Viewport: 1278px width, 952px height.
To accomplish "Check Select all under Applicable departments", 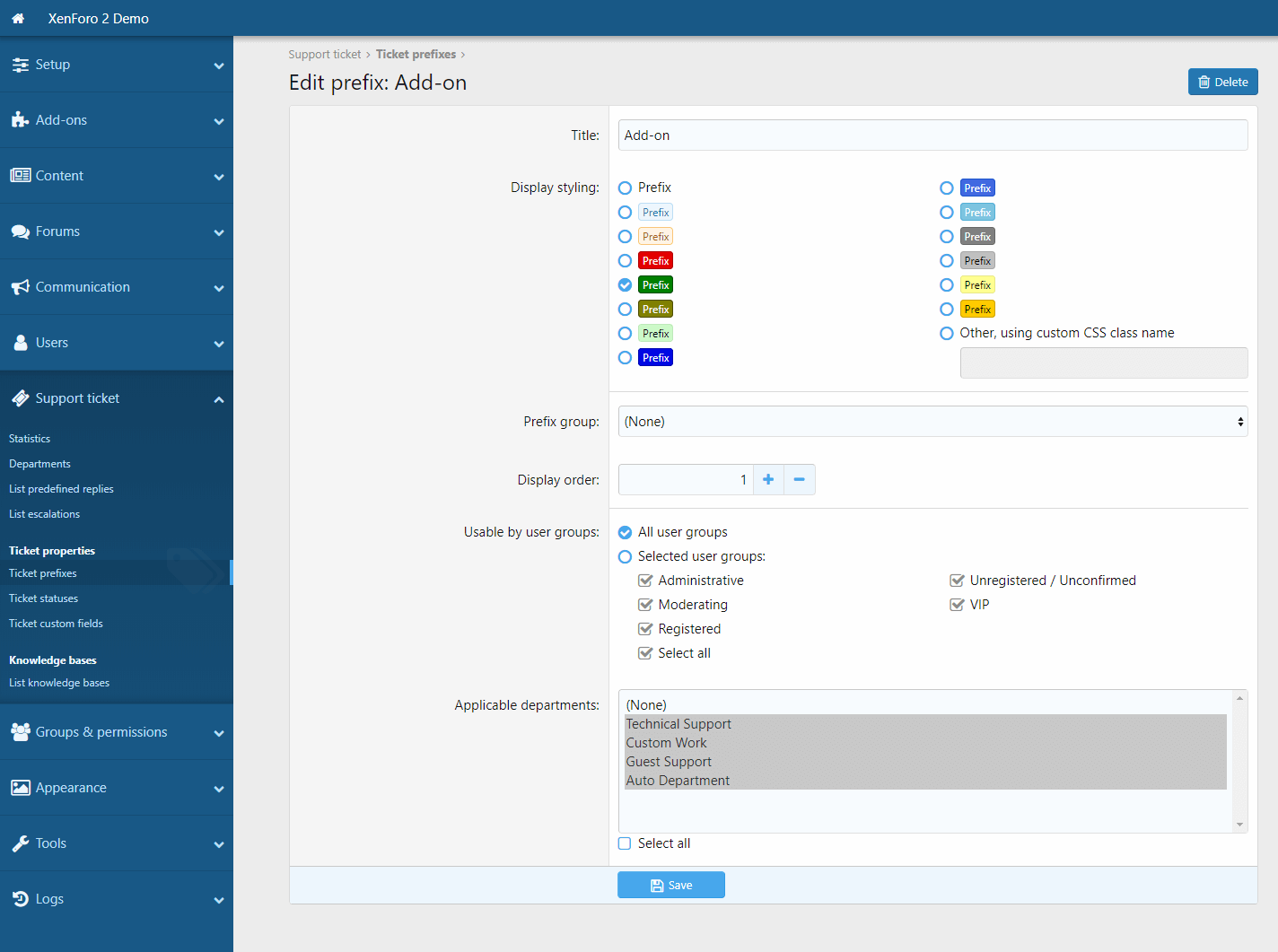I will pos(626,843).
